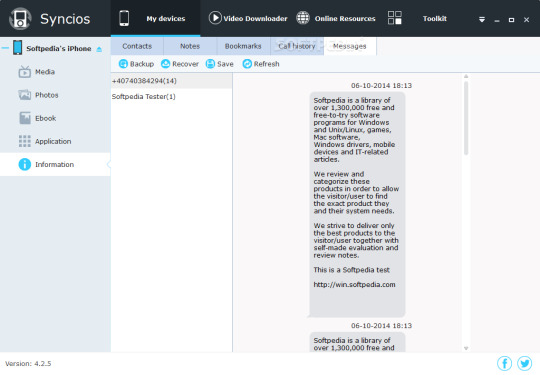Open the Ebook category
The height and width of the screenshot is (375, 540).
45,118
